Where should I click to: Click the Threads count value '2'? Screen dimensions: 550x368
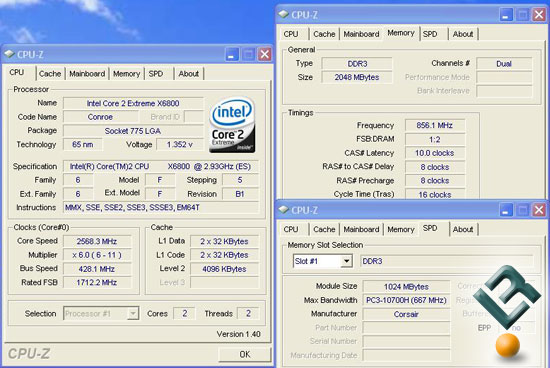point(248,313)
